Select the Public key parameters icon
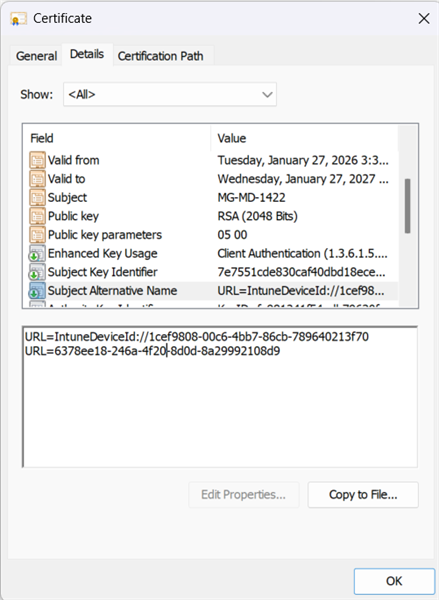Viewport: 439px width, 600px height. pos(38,235)
